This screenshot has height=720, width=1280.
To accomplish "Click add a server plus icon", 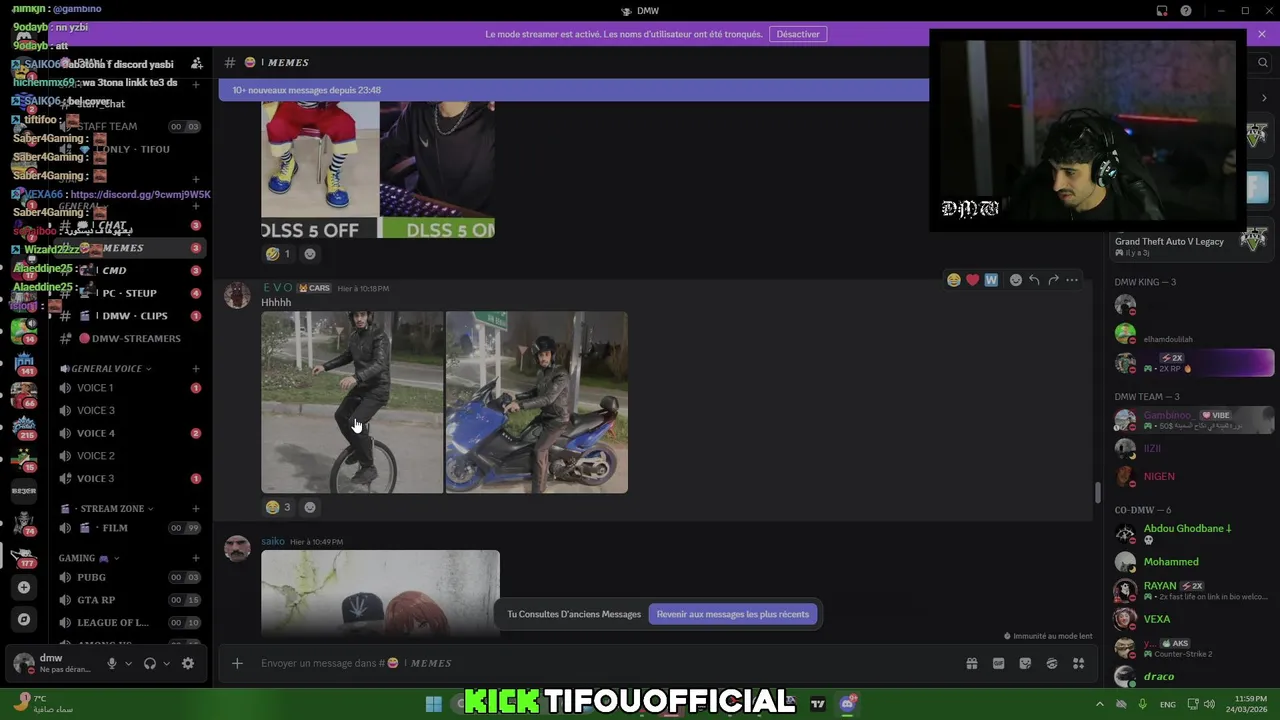I will point(24,587).
